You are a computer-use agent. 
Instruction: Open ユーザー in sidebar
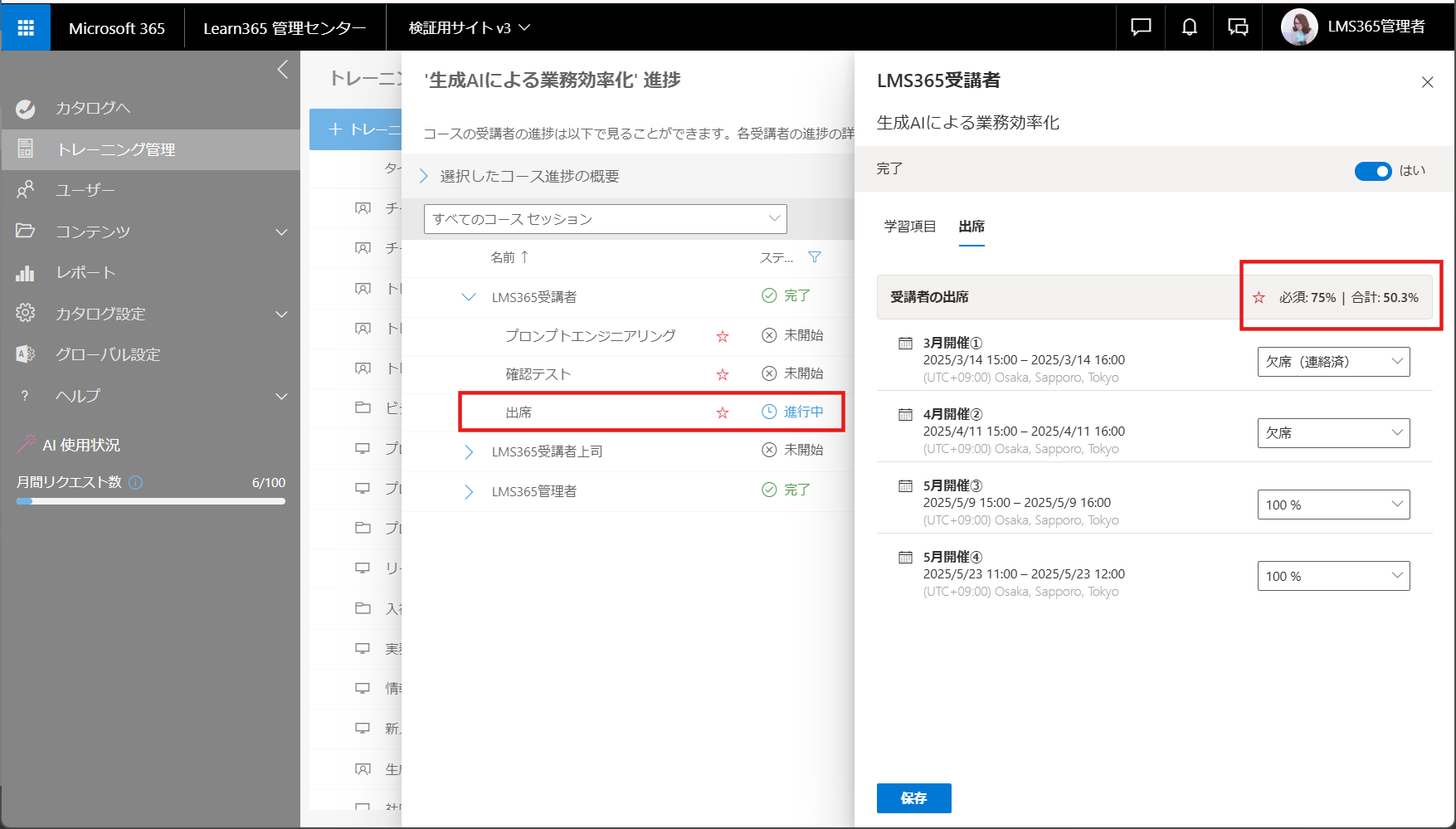(85, 190)
